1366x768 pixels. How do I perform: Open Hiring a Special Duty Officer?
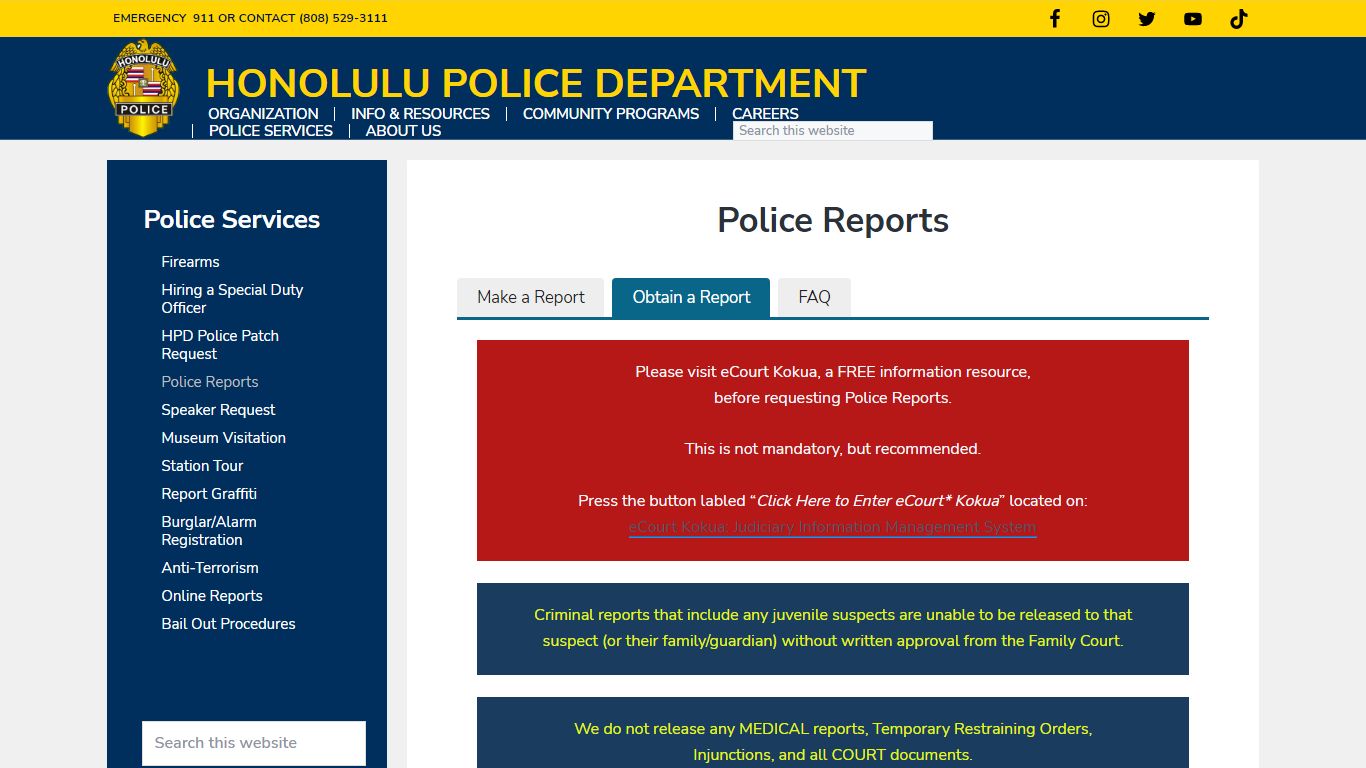pyautogui.click(x=232, y=299)
